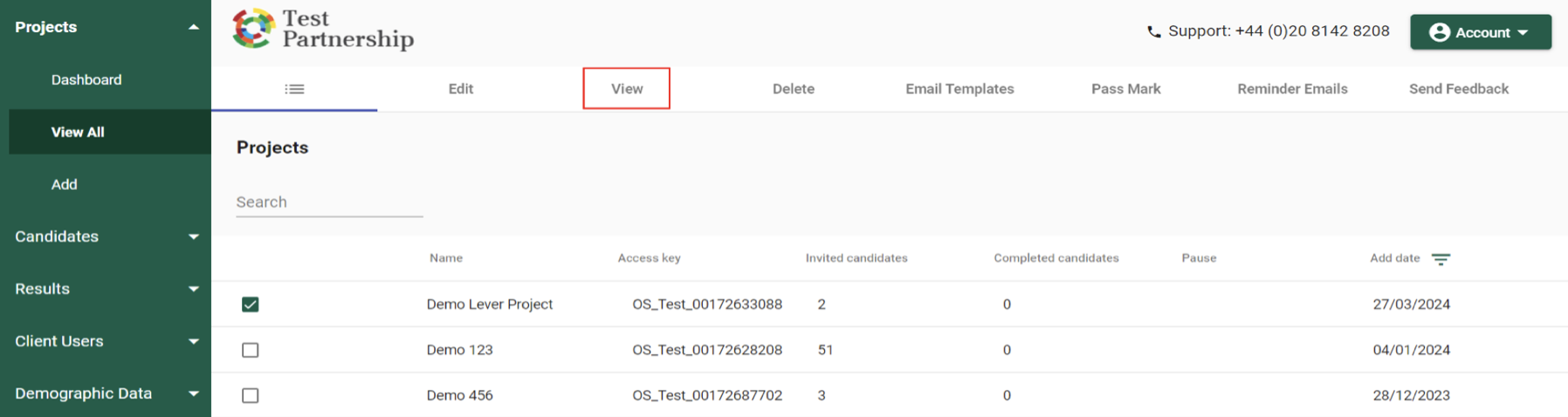Open the Pass Mark tab
1568x417 pixels.
coord(1125,89)
